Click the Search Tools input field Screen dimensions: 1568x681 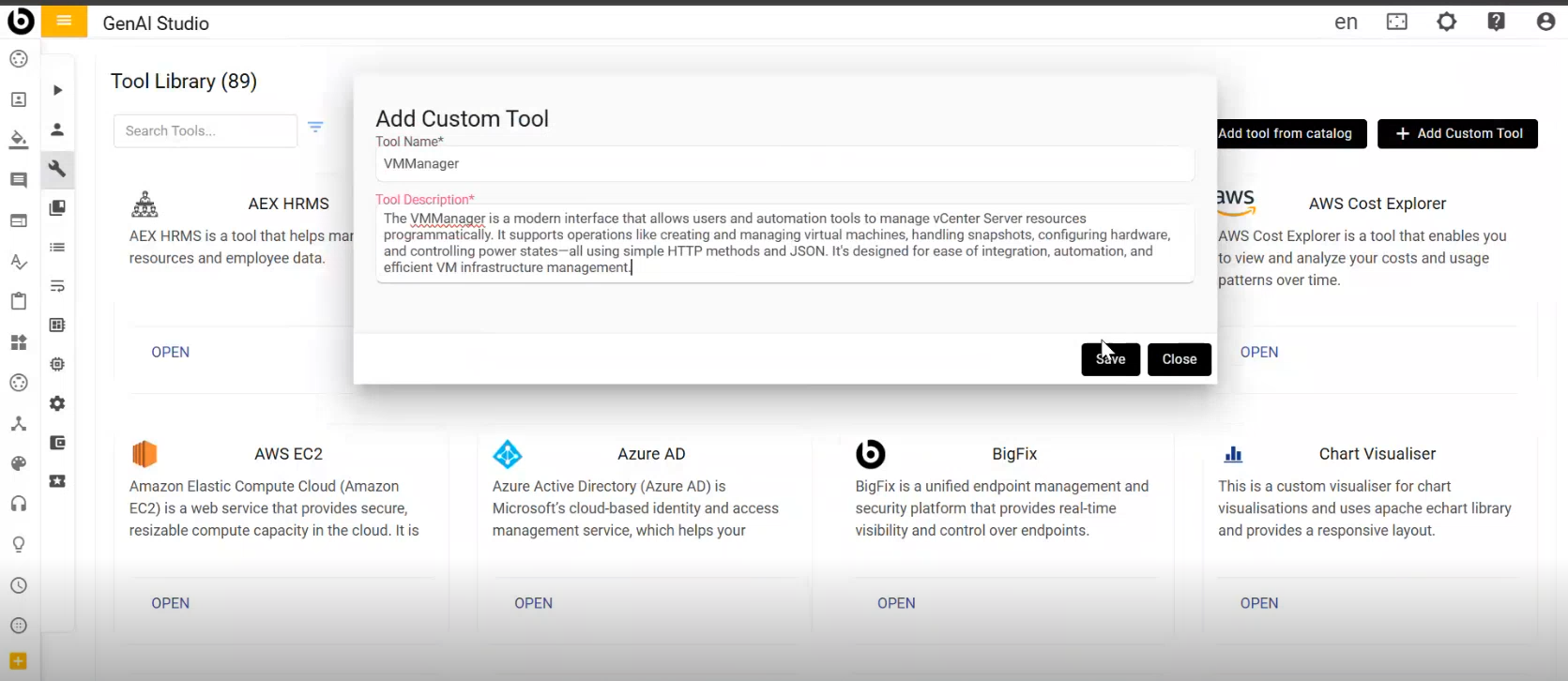[206, 131]
